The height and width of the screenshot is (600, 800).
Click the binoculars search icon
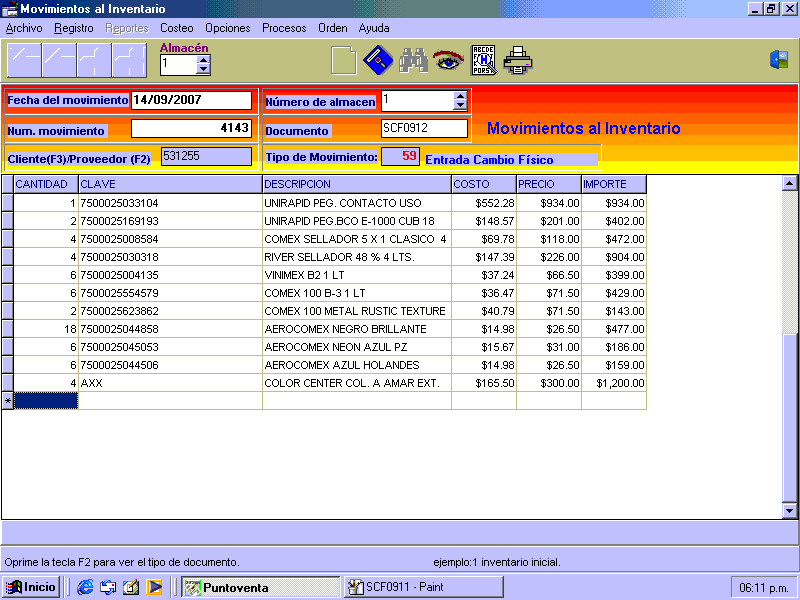pyautogui.click(x=413, y=61)
